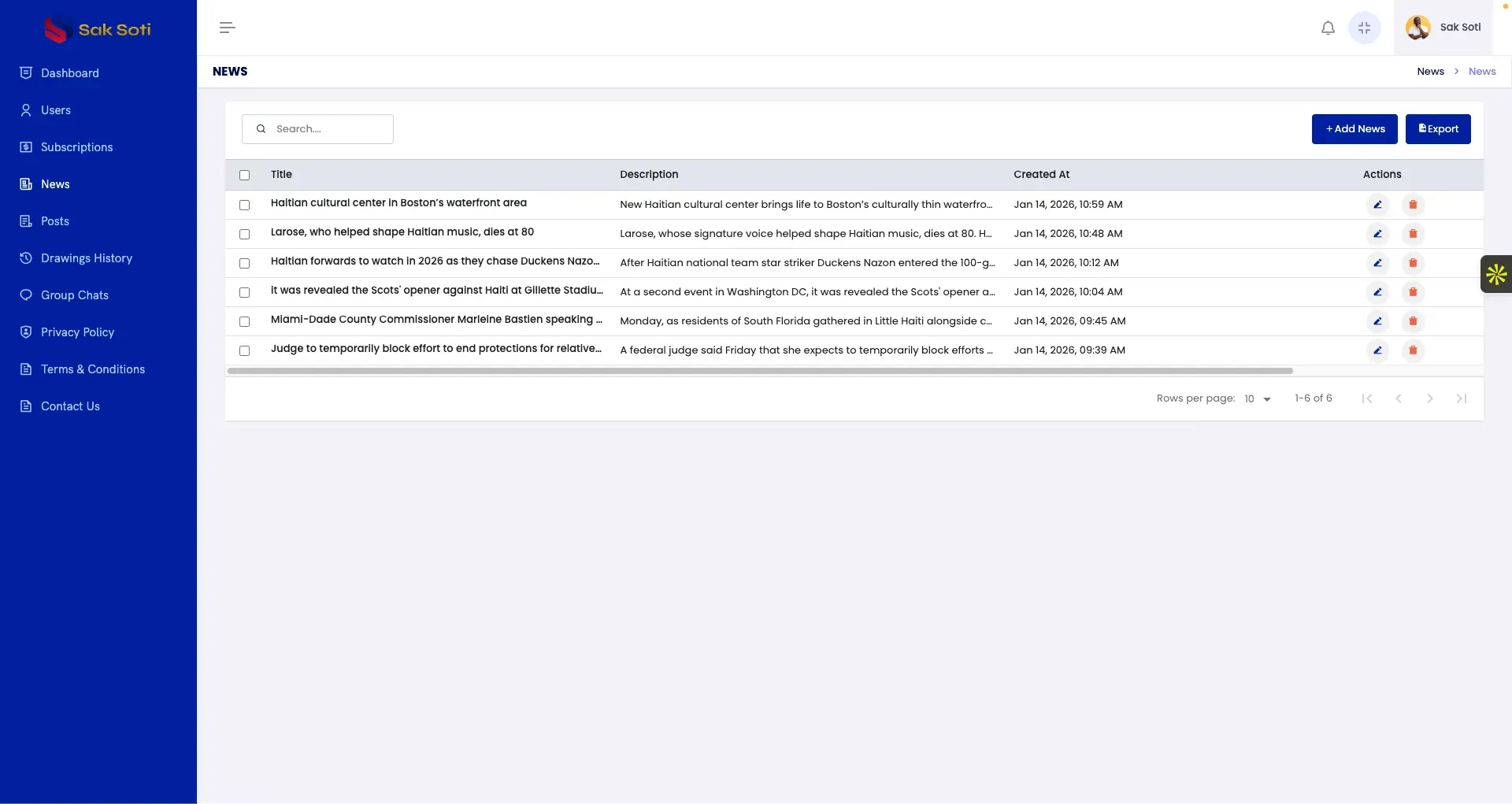This screenshot has height=804, width=1512.
Task: Jump to the last page of news
Action: pos(1462,398)
